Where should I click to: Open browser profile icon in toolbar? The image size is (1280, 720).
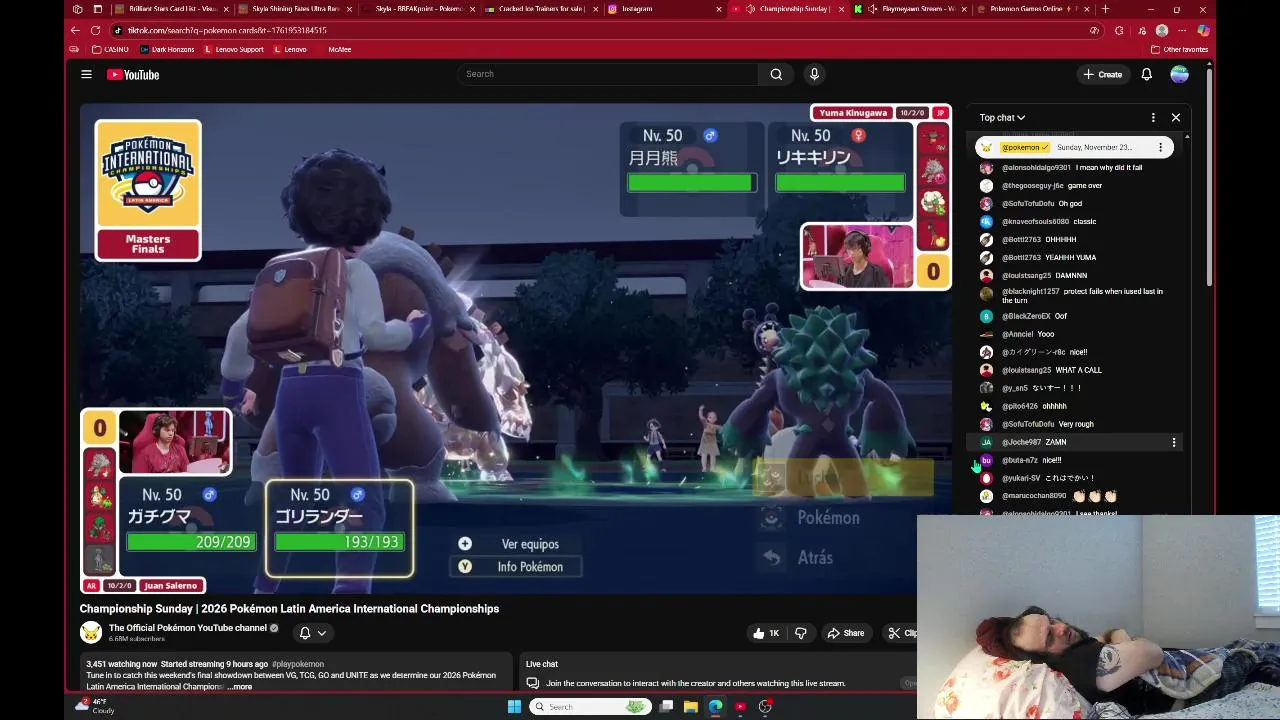click(x=1162, y=30)
